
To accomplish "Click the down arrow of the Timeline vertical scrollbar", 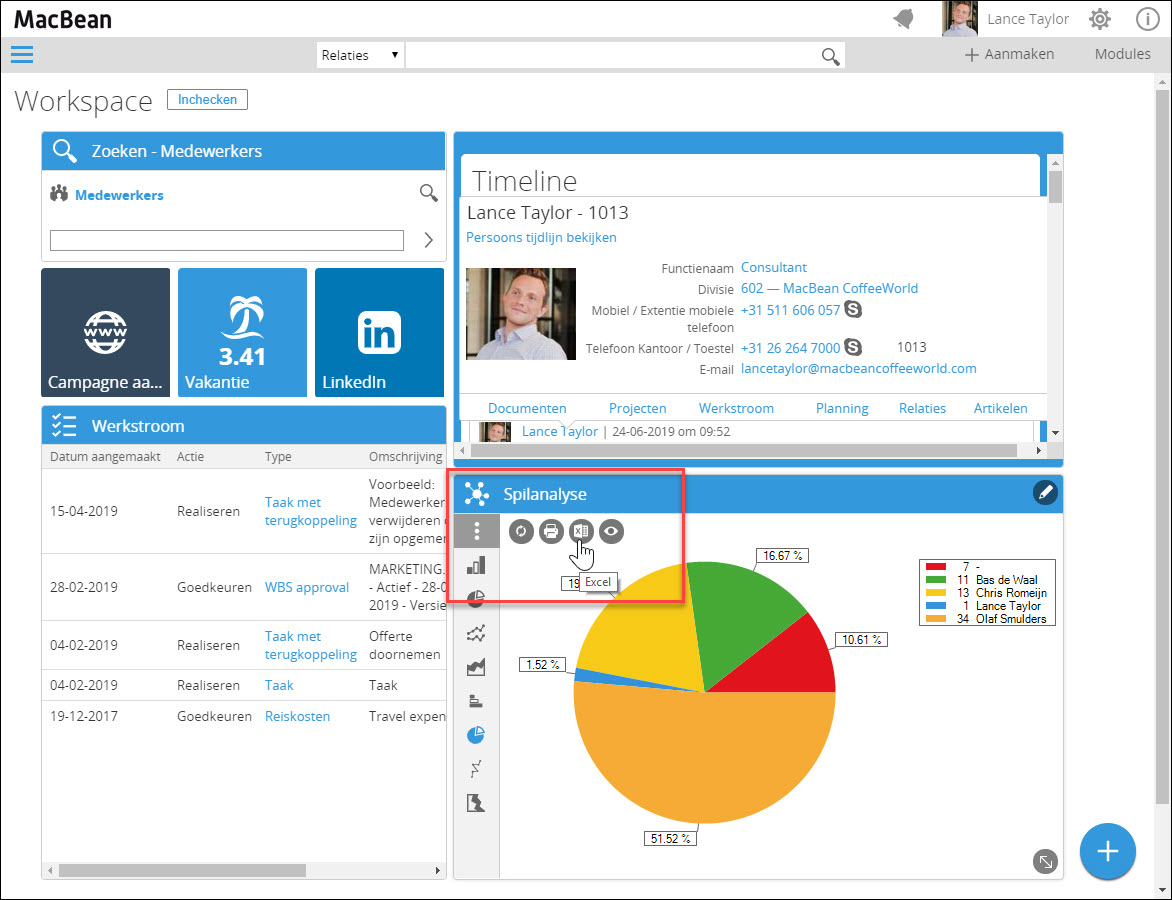I will point(1055,433).
